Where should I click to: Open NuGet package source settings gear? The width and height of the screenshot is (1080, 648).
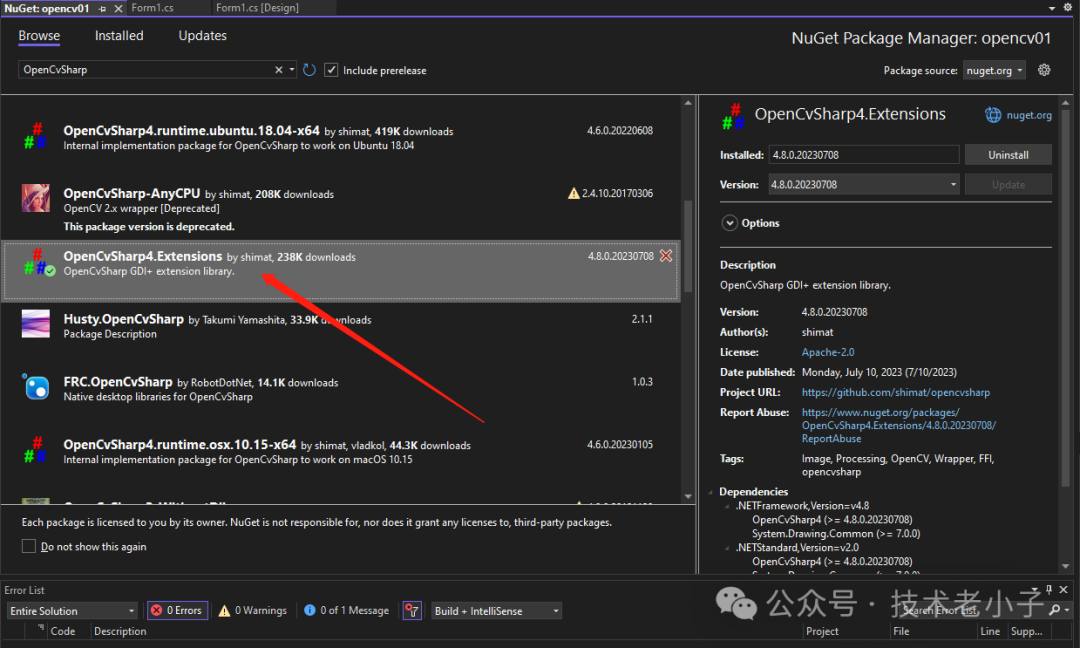pyautogui.click(x=1044, y=70)
